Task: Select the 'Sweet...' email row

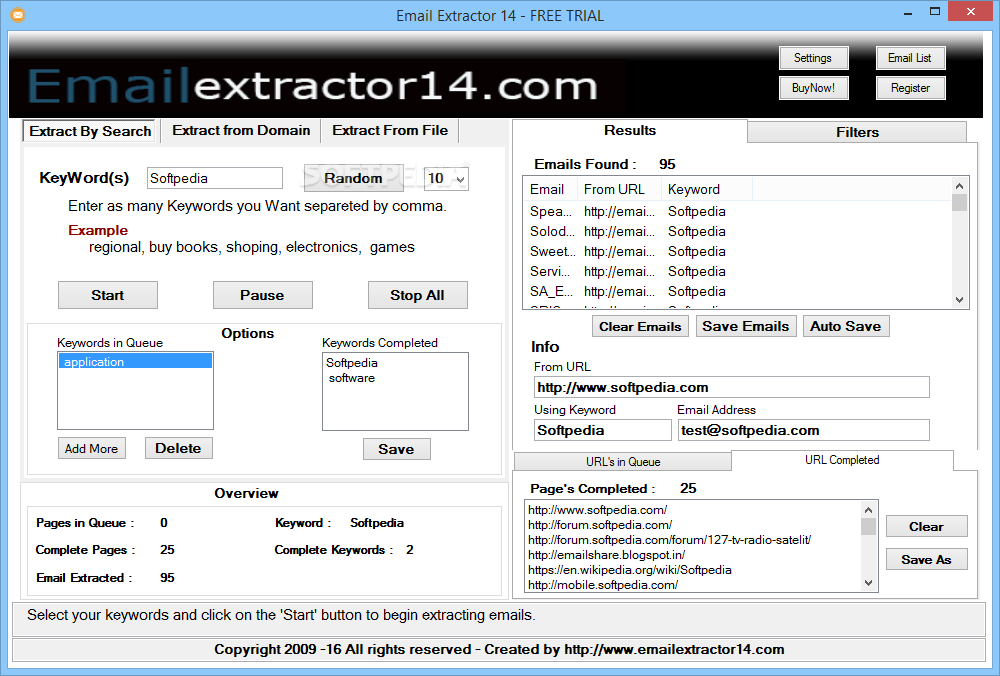Action: pos(737,251)
